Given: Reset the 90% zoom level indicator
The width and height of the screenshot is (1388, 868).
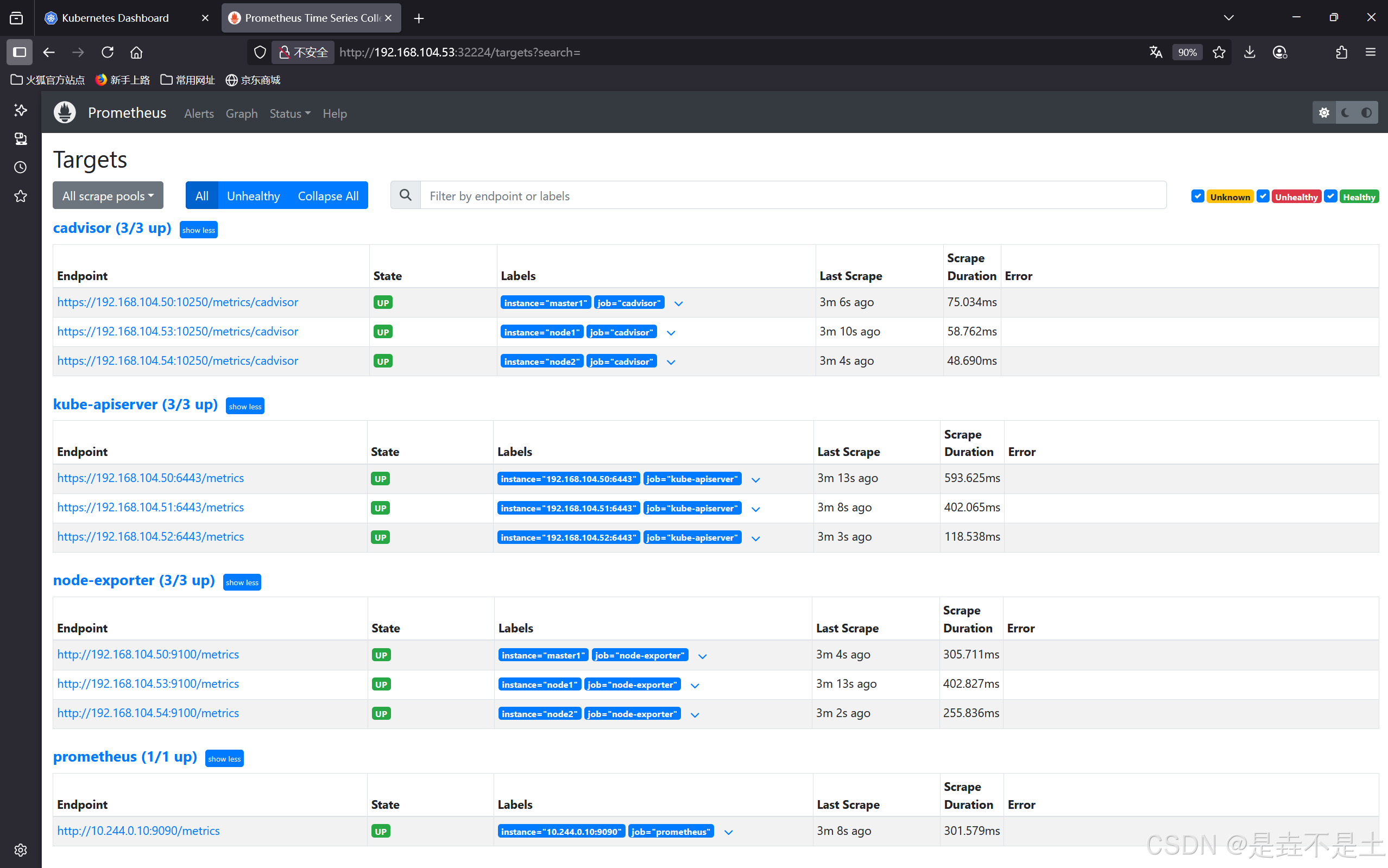Looking at the screenshot, I should point(1187,52).
